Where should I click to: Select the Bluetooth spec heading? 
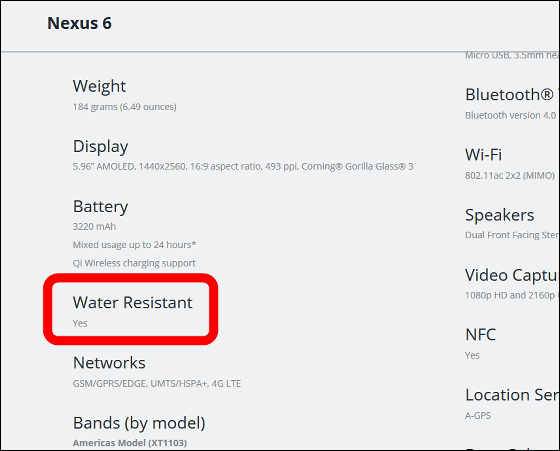point(509,95)
